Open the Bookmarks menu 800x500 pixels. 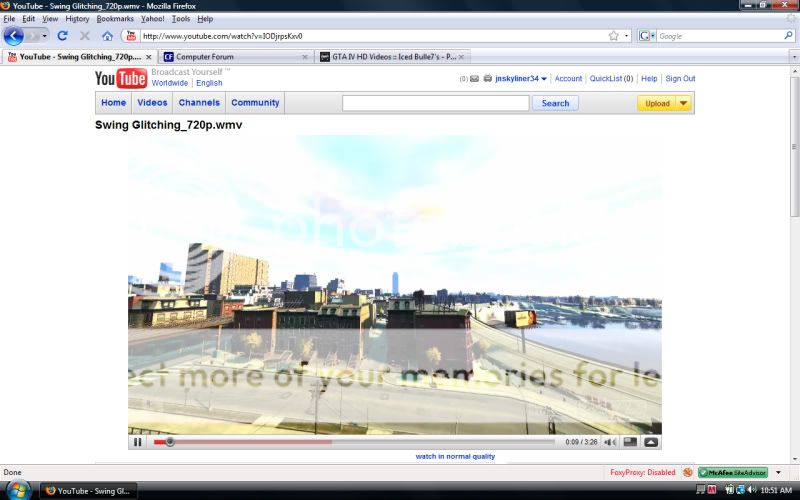coord(114,19)
